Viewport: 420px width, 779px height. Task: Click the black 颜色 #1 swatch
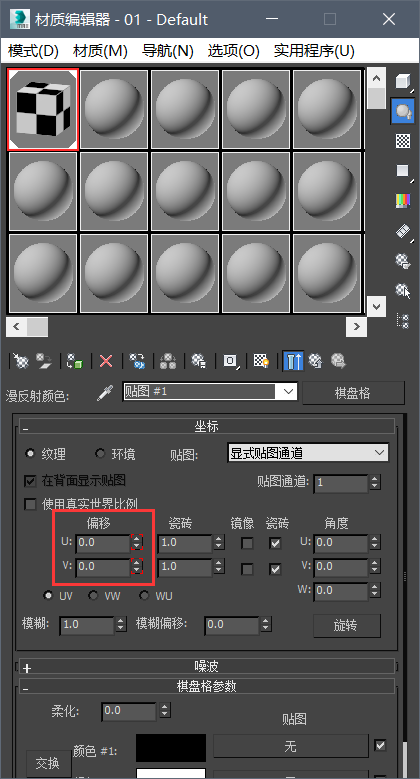point(171,748)
